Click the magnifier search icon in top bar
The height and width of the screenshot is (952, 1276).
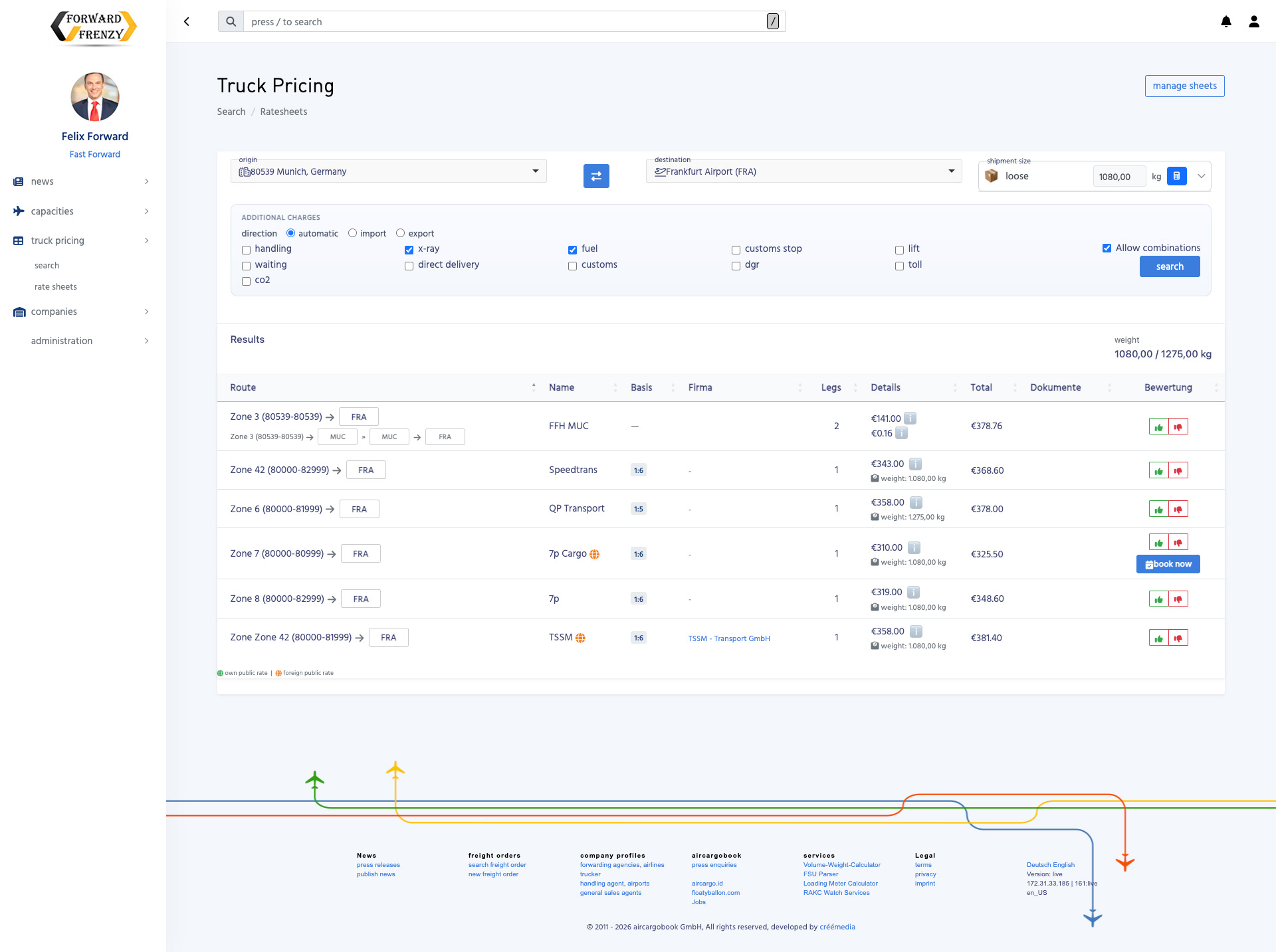pyautogui.click(x=231, y=22)
